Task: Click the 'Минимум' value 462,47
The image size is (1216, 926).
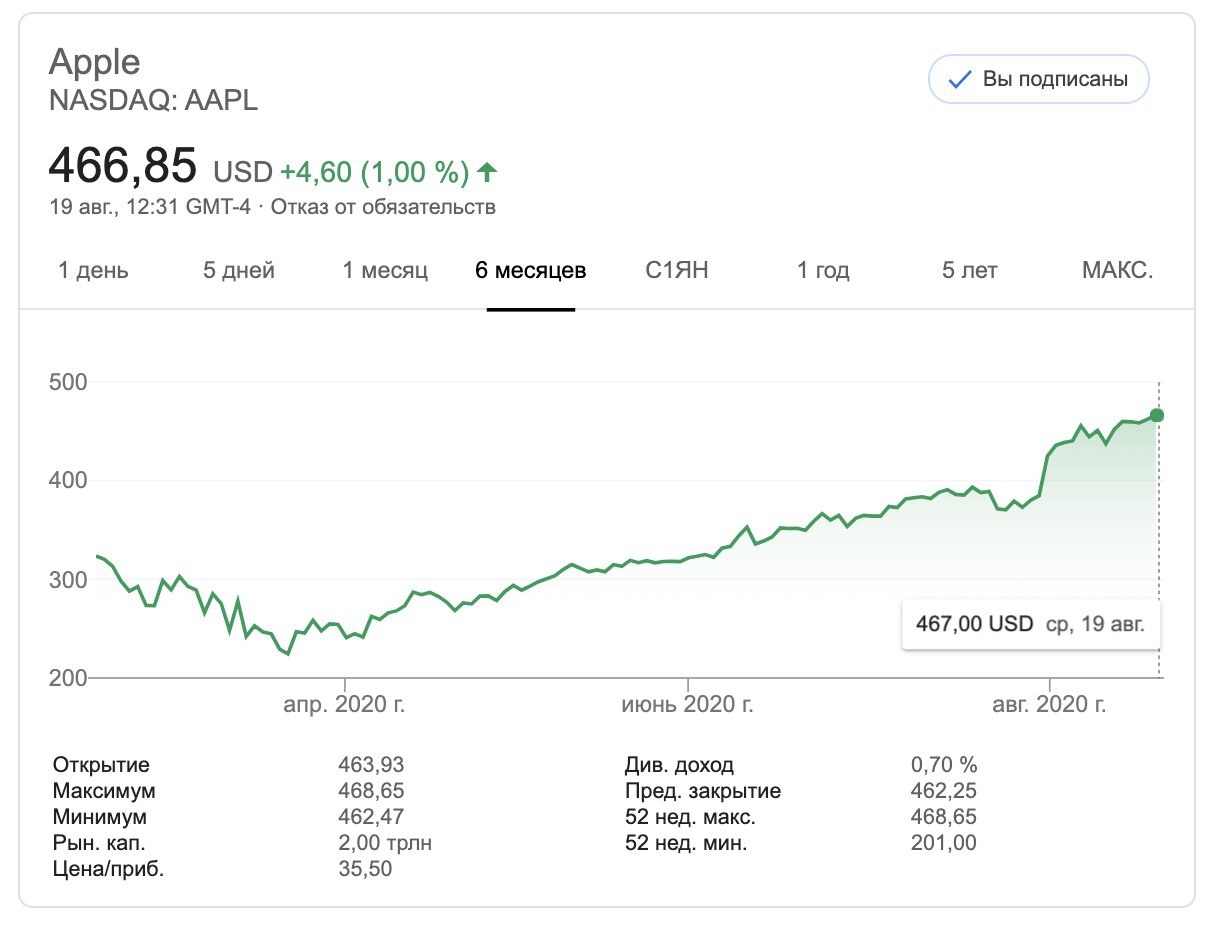Action: 371,817
